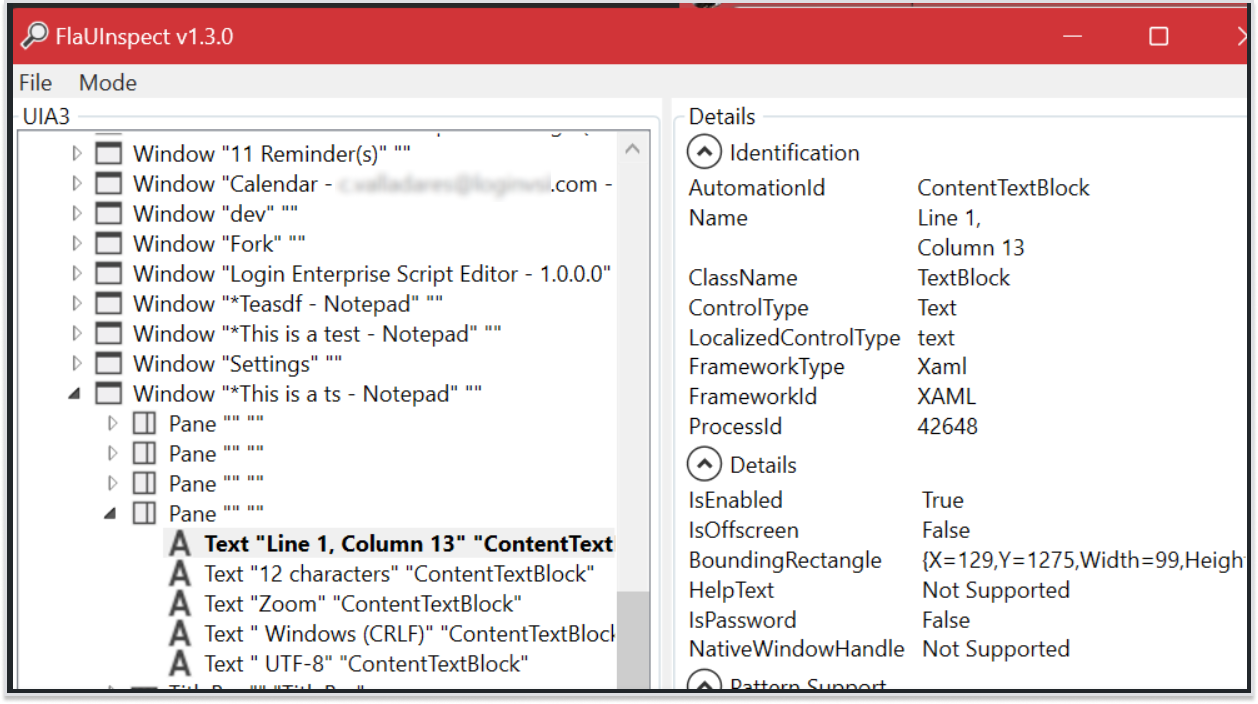Select "Login Enterprise Script Editor" window item
Screen dimensions: 1258x704
[371, 274]
